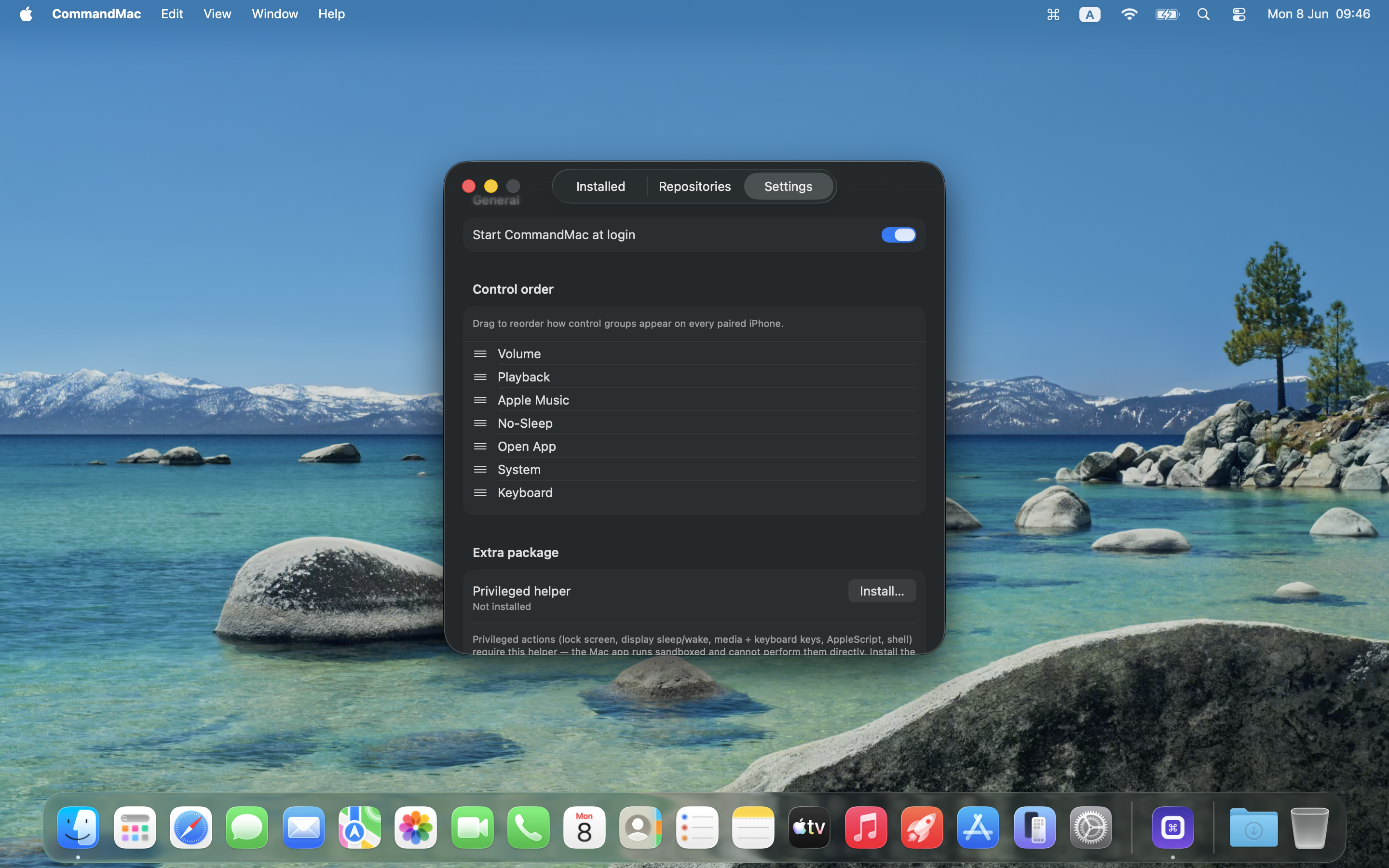Click the Spotlight search icon
This screenshot has width=1389, height=868.
pos(1204,14)
